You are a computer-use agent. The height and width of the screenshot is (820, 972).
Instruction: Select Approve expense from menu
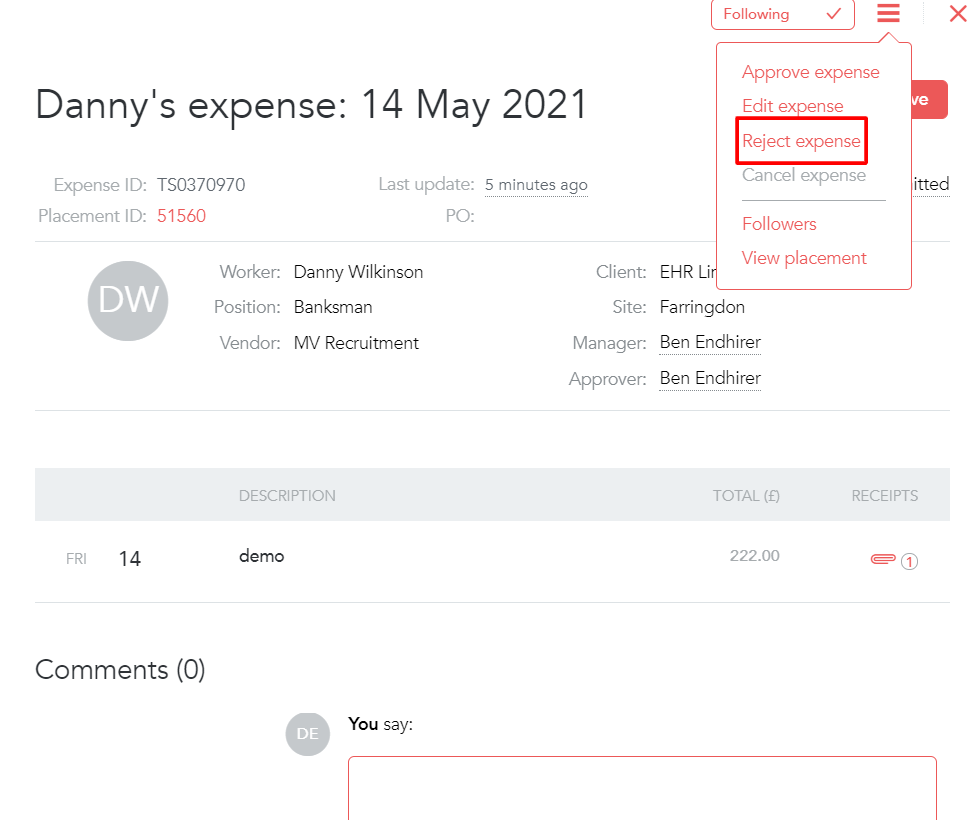coord(810,72)
